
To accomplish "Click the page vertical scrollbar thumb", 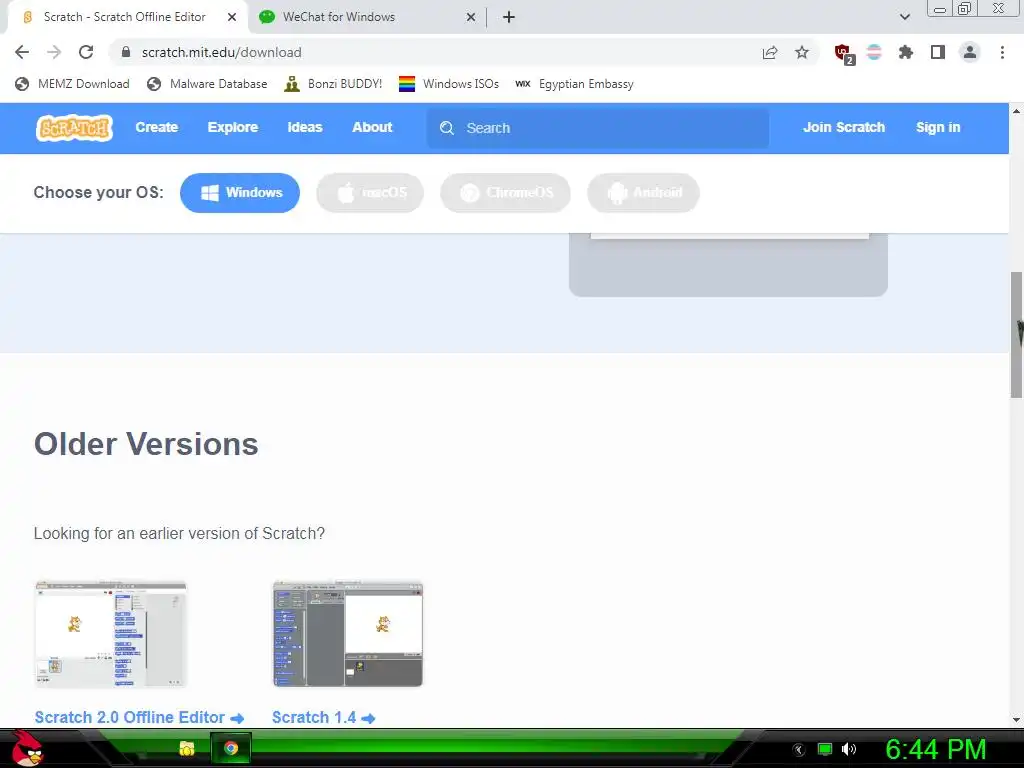I will point(1016,334).
